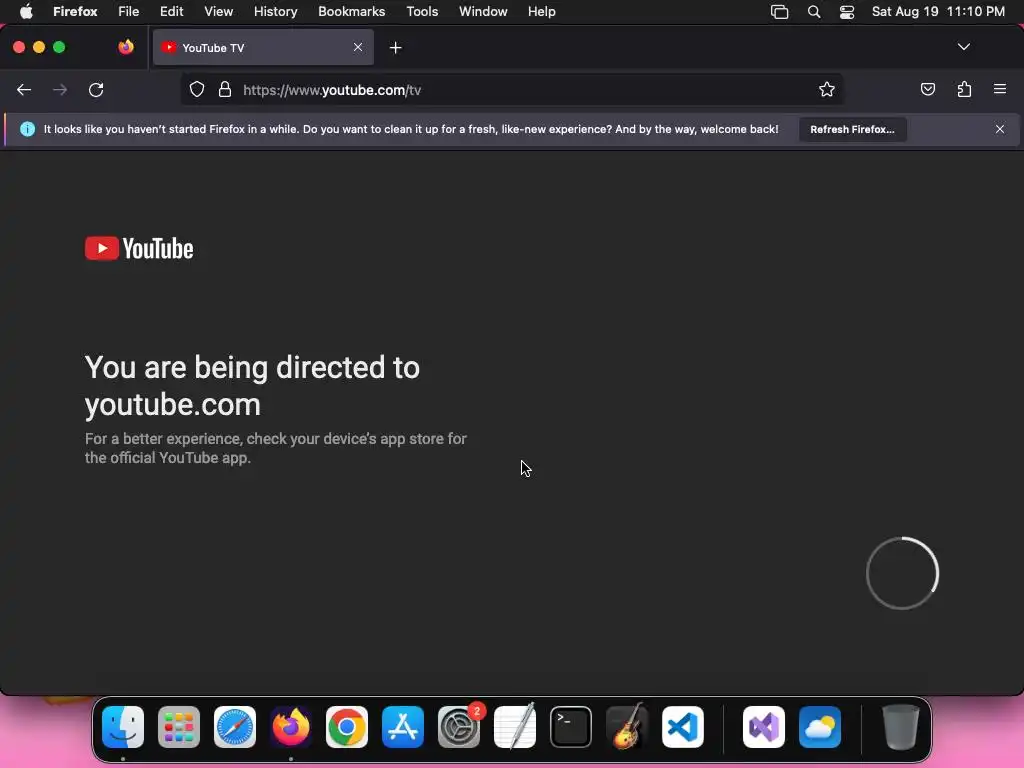
Task: Open the Tools menu
Action: 422,12
